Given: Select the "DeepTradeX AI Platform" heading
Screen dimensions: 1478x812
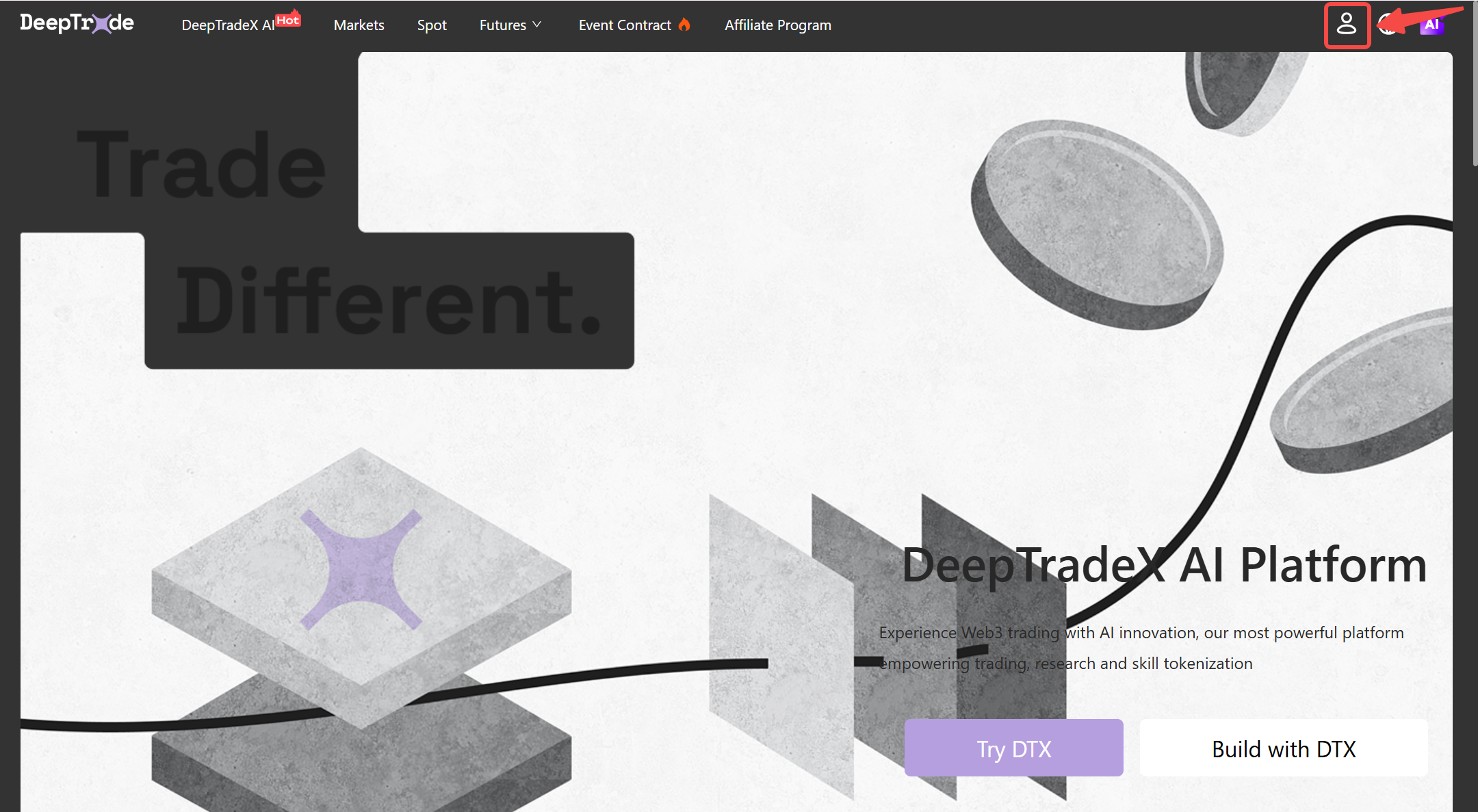Looking at the screenshot, I should point(1165,565).
